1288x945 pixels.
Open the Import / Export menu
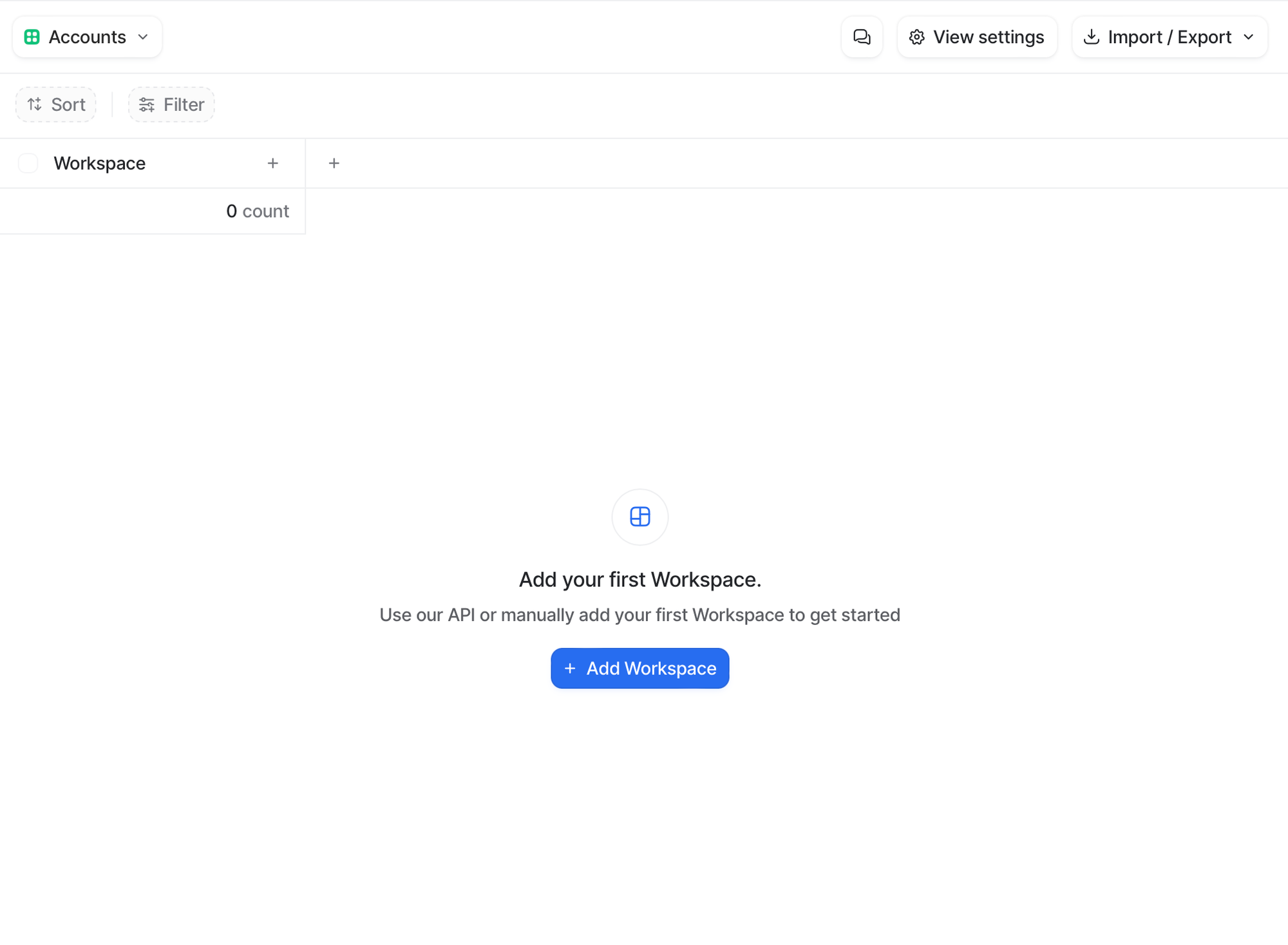[x=1169, y=37]
